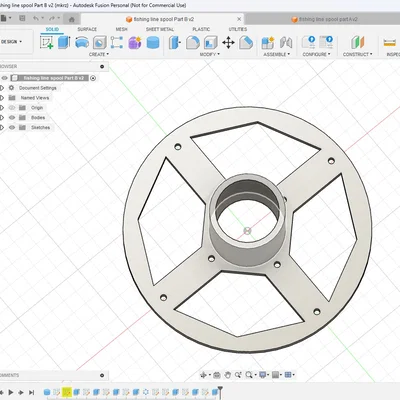Open the Design workspace dropdown
This screenshot has height=400, width=400.
11,42
